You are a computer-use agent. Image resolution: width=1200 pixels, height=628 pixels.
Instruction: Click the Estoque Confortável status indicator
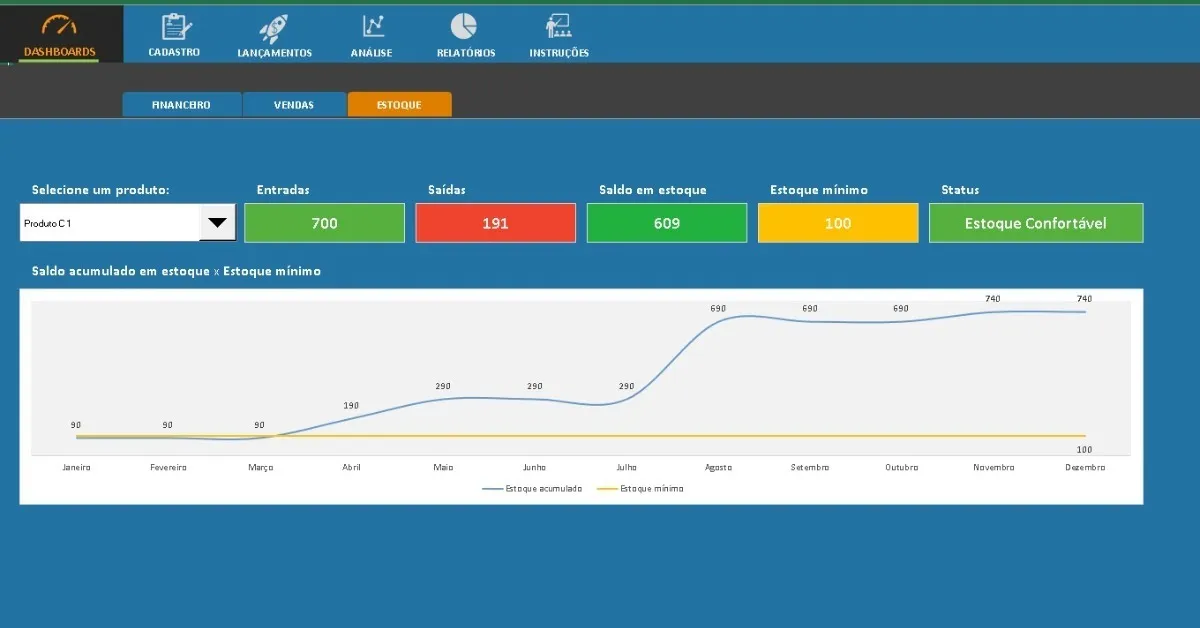coord(1036,223)
